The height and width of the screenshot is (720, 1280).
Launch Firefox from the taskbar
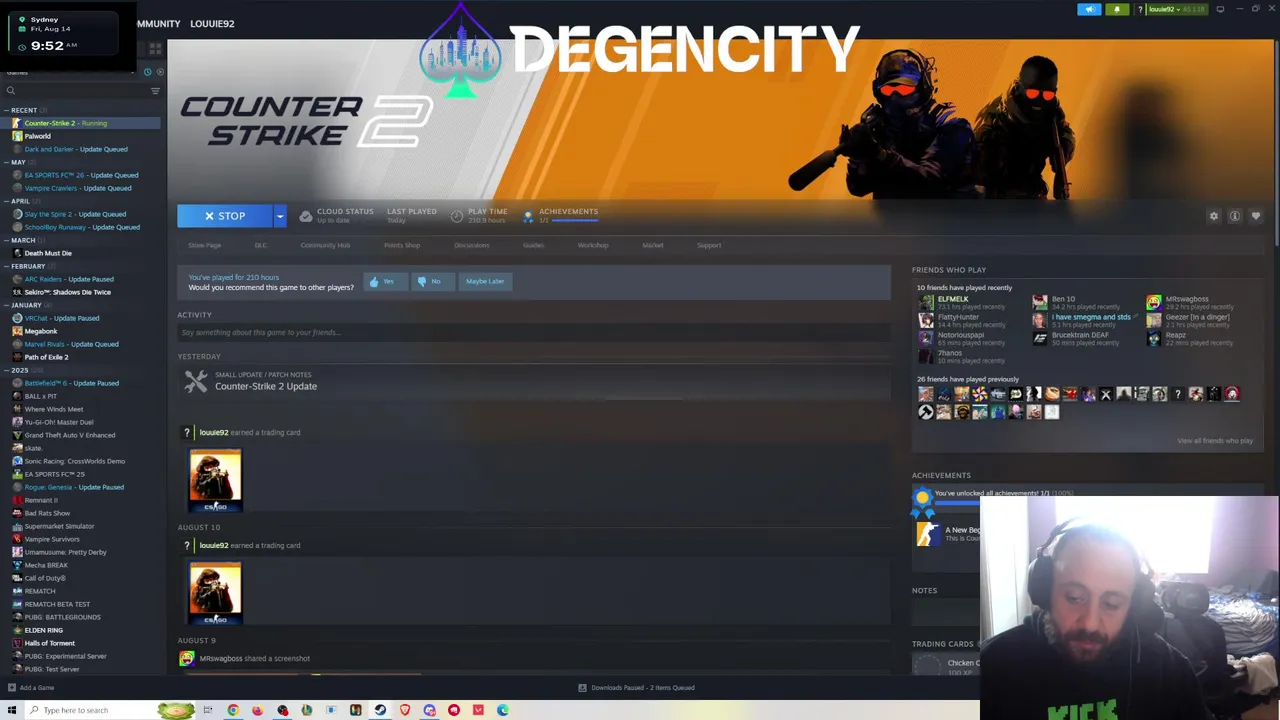pyautogui.click(x=257, y=710)
